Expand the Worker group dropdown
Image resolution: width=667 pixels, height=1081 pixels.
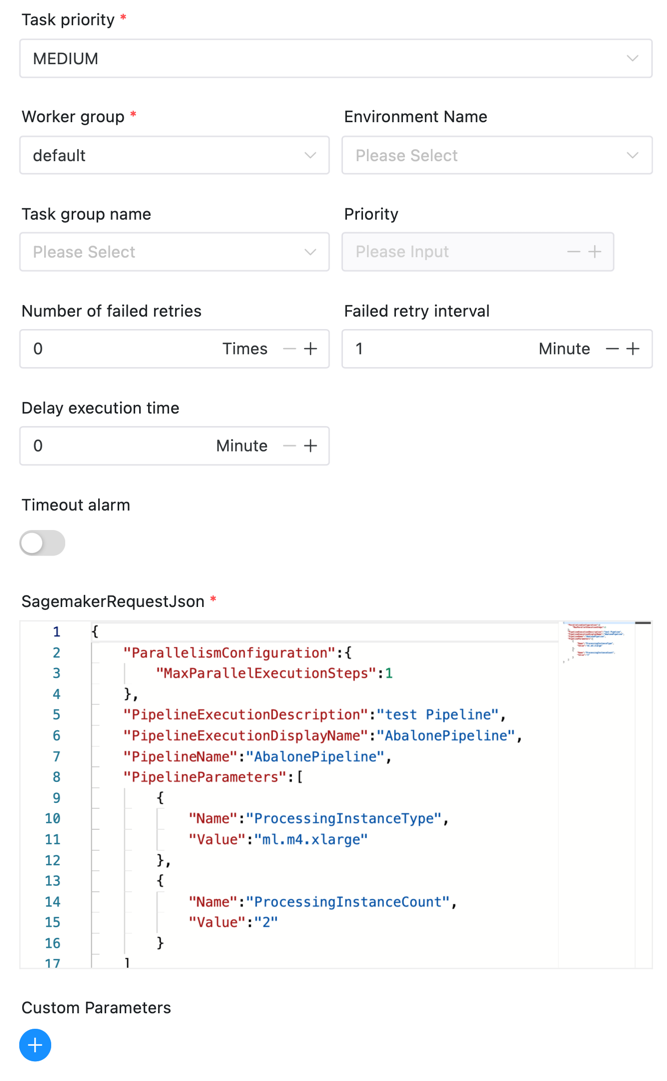[174, 156]
